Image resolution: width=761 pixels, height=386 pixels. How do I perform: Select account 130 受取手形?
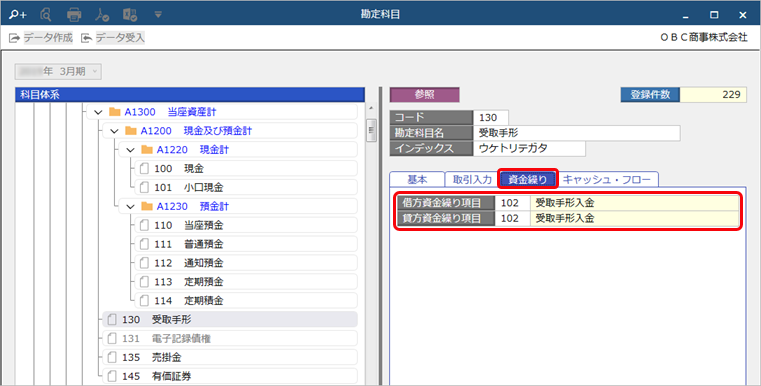click(230, 319)
